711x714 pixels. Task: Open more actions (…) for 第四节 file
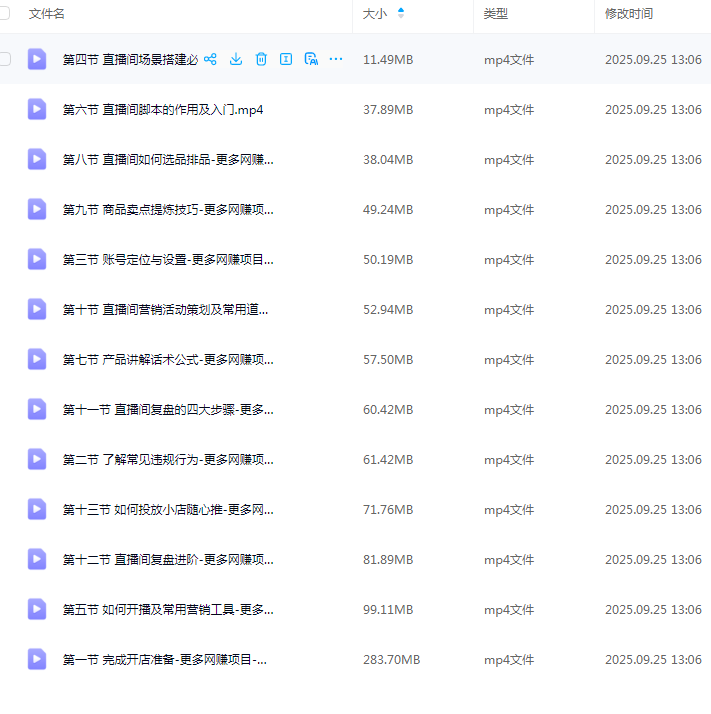point(336,59)
